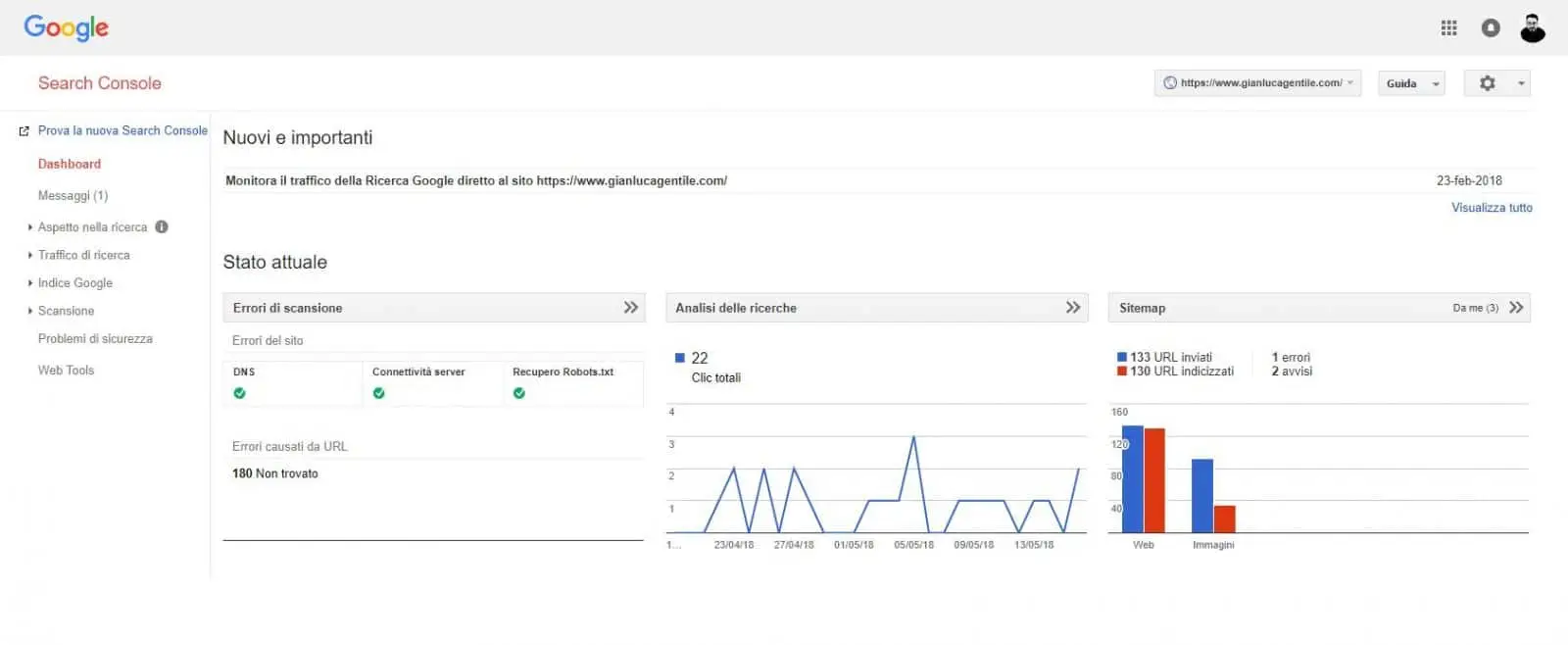
Task: Click the red URL indicizzati legend square
Action: (x=1122, y=372)
